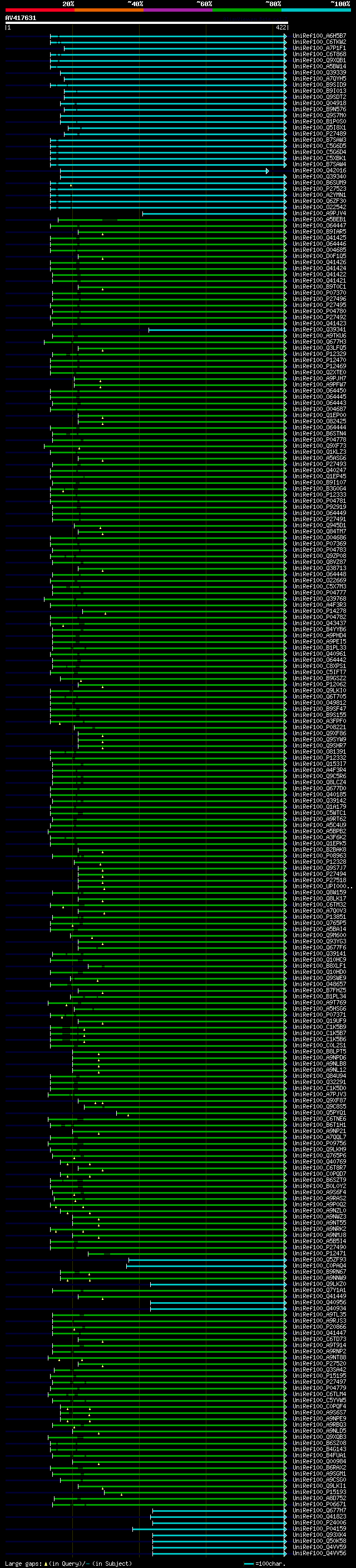Select hit label UniRef100_P20866
Image resolution: width=356 pixels, height=1568 pixels.
tap(319, 1327)
